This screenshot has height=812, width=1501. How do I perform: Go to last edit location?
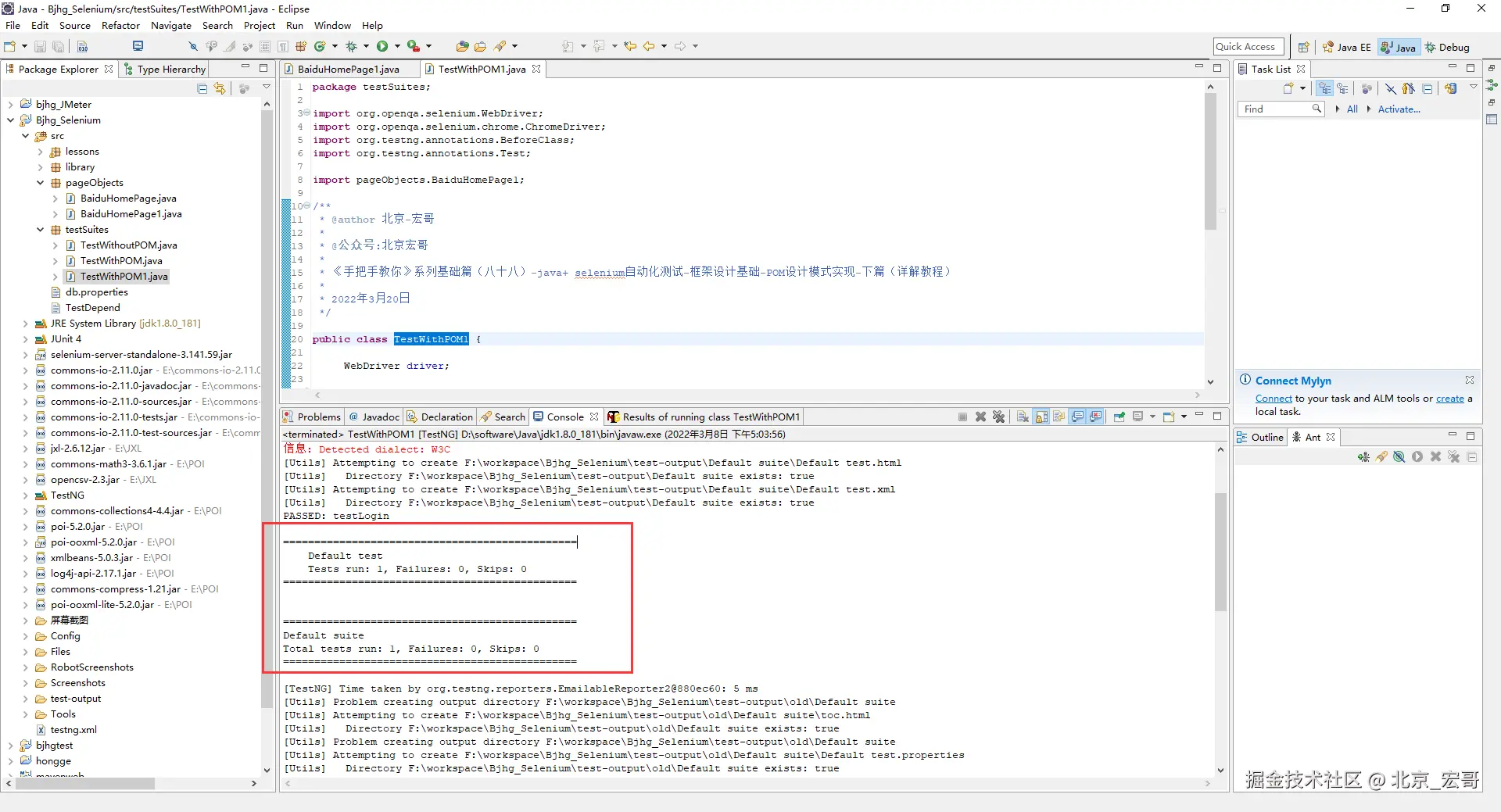coord(630,47)
